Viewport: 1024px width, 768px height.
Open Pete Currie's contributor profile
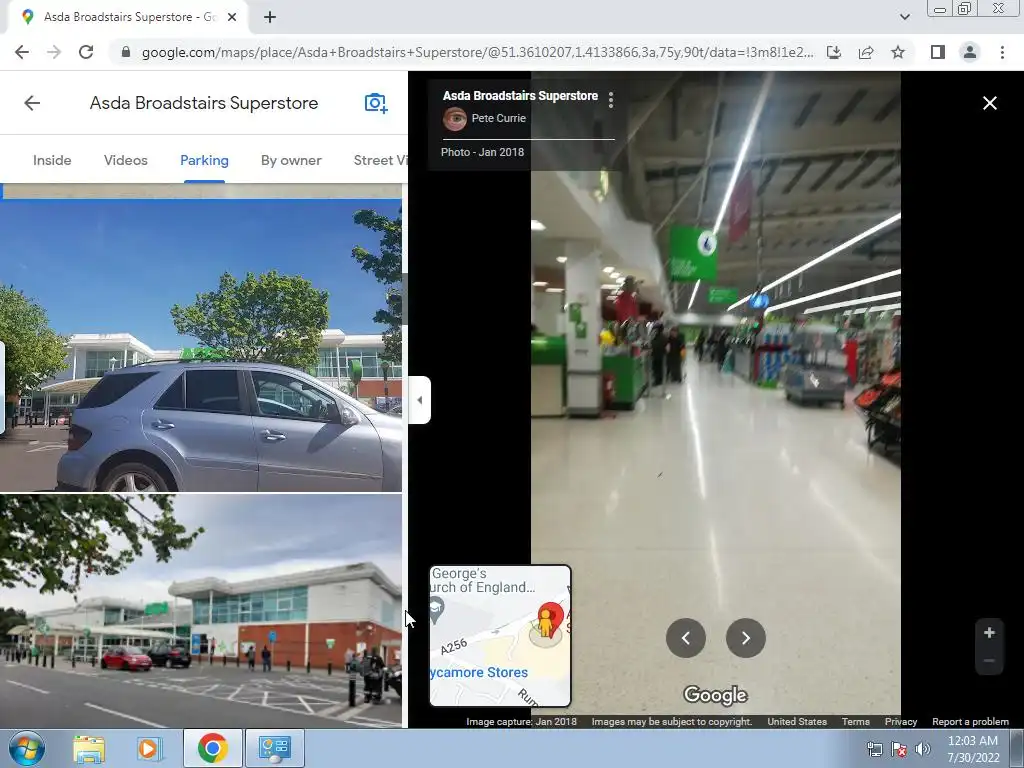498,118
